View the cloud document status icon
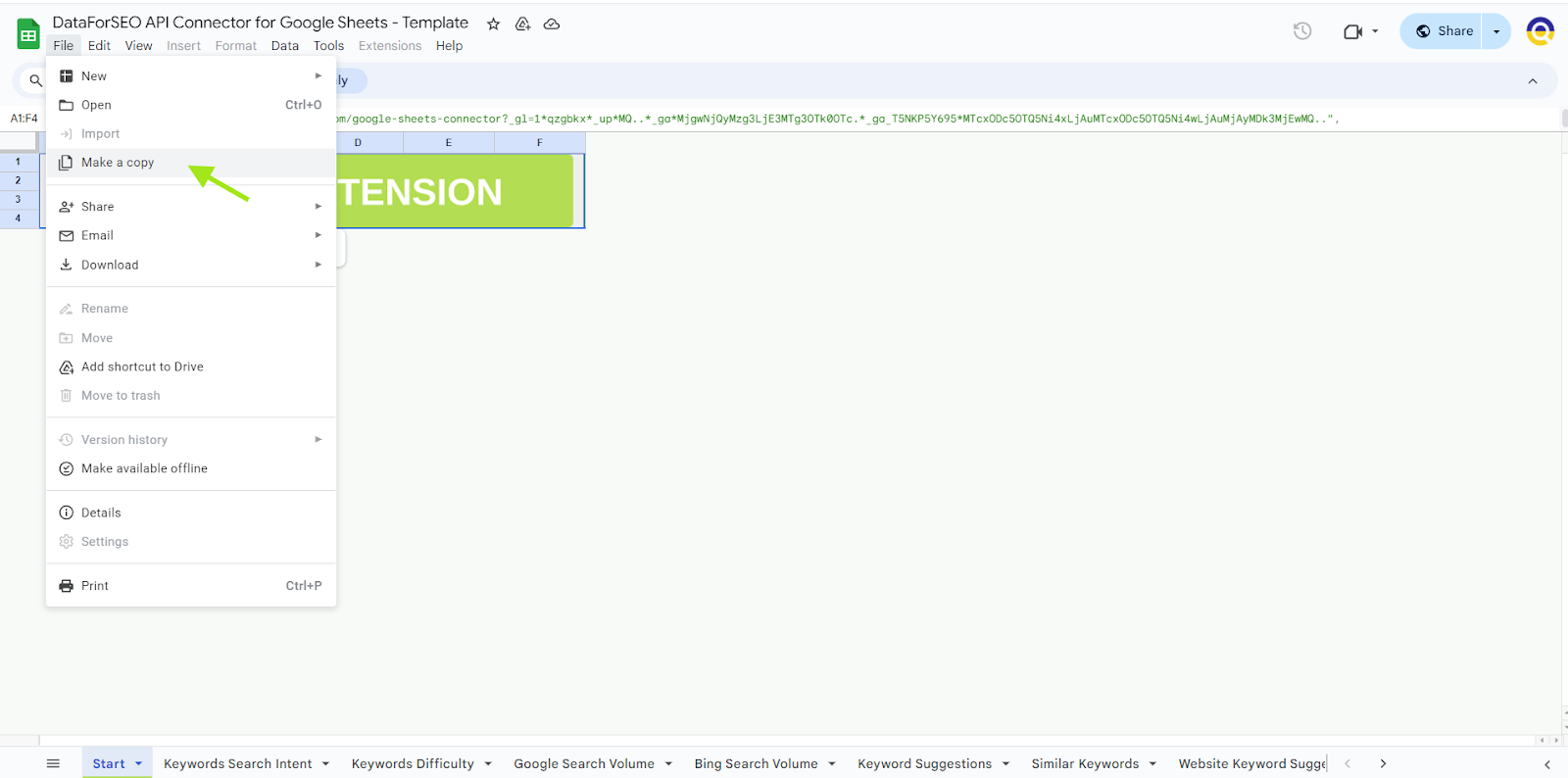This screenshot has height=778, width=1568. (x=552, y=24)
